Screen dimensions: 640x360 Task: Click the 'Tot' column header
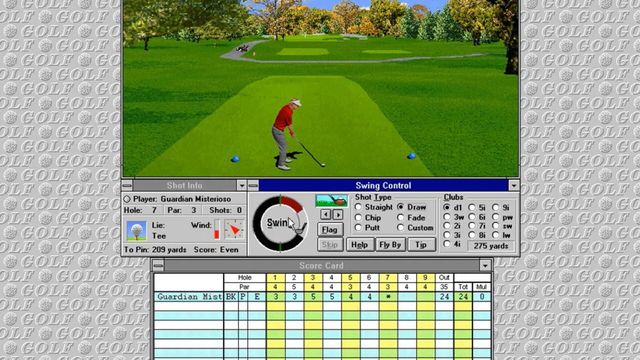click(462, 287)
